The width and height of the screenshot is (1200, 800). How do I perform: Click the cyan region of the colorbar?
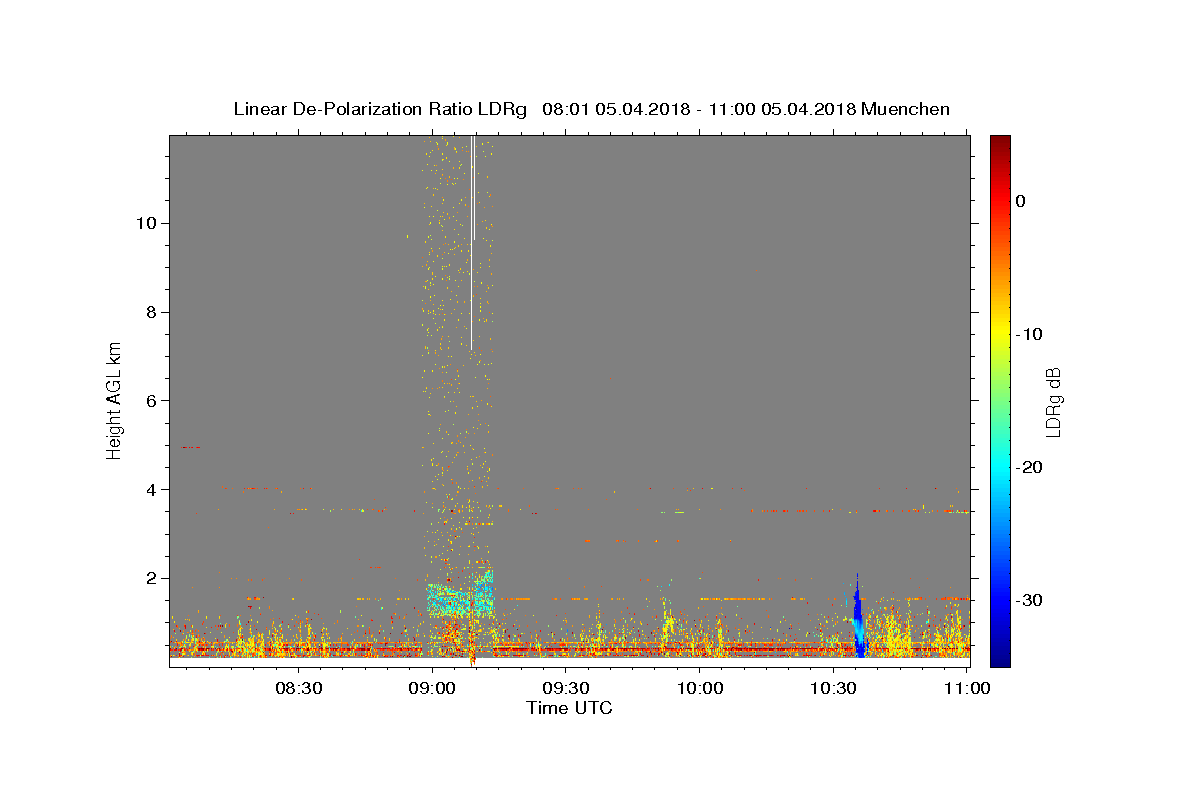[1000, 467]
